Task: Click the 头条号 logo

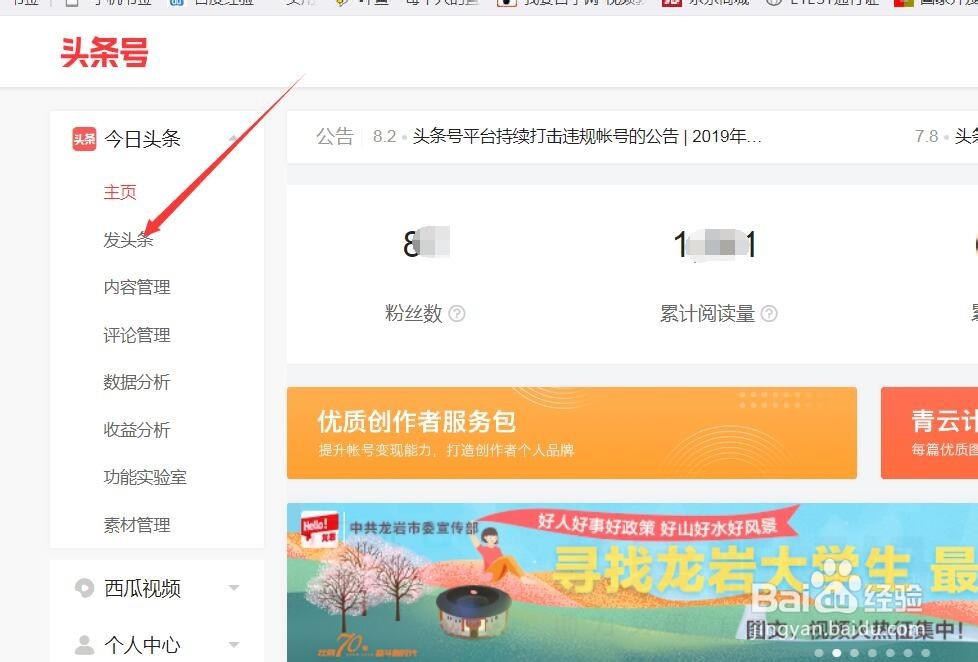Action: click(x=105, y=52)
